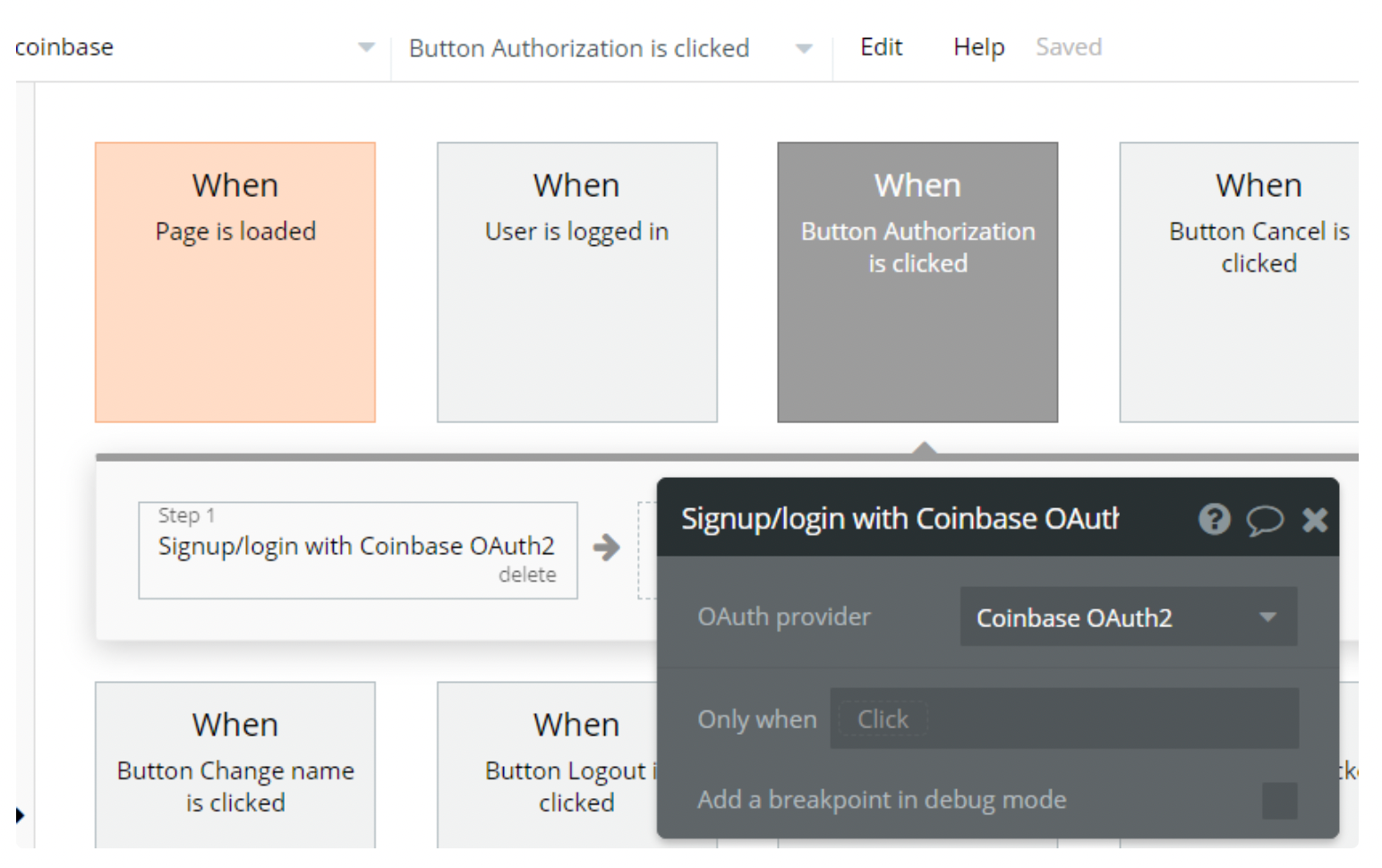Select Button Authorization is clicked event
The height and width of the screenshot is (868, 1382).
pyautogui.click(x=917, y=282)
